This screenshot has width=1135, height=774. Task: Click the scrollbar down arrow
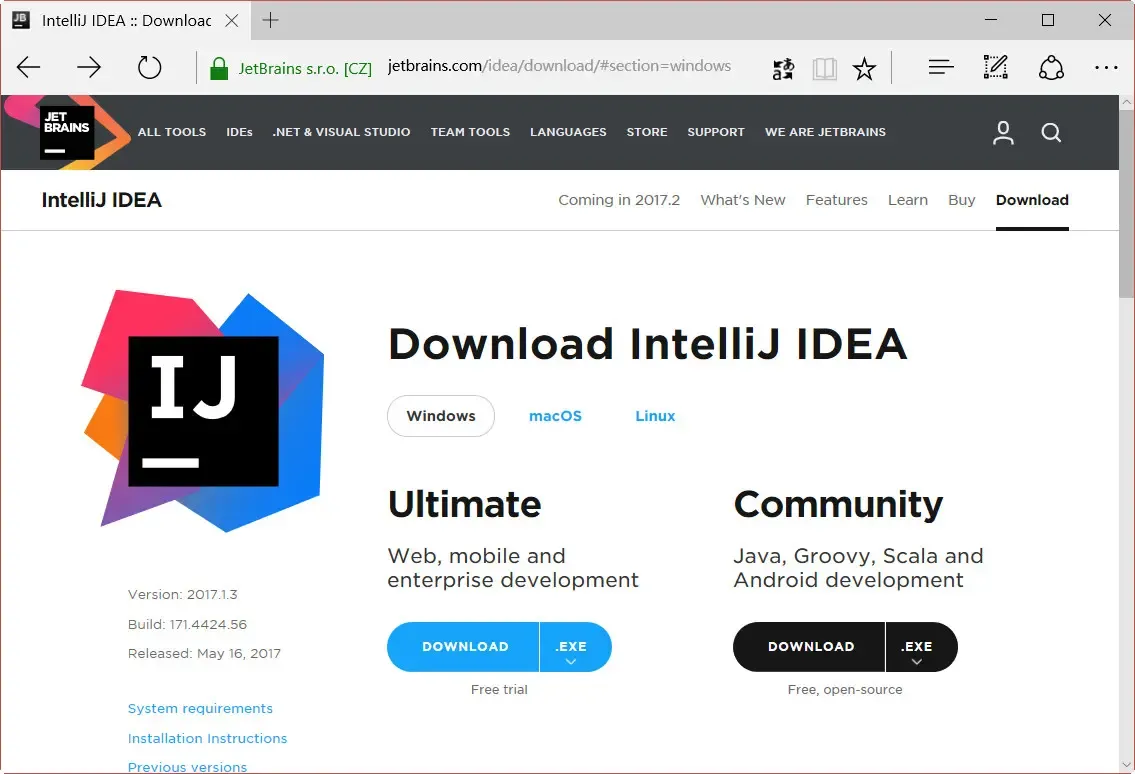pos(1126,765)
